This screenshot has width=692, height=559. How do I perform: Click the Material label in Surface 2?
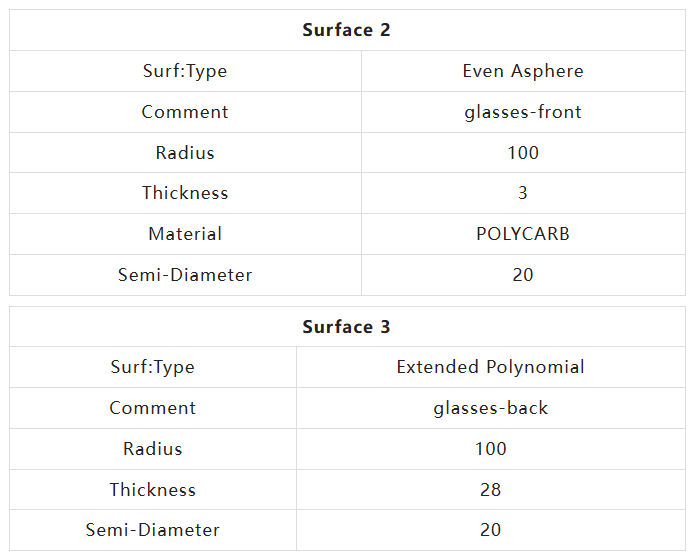tap(185, 234)
